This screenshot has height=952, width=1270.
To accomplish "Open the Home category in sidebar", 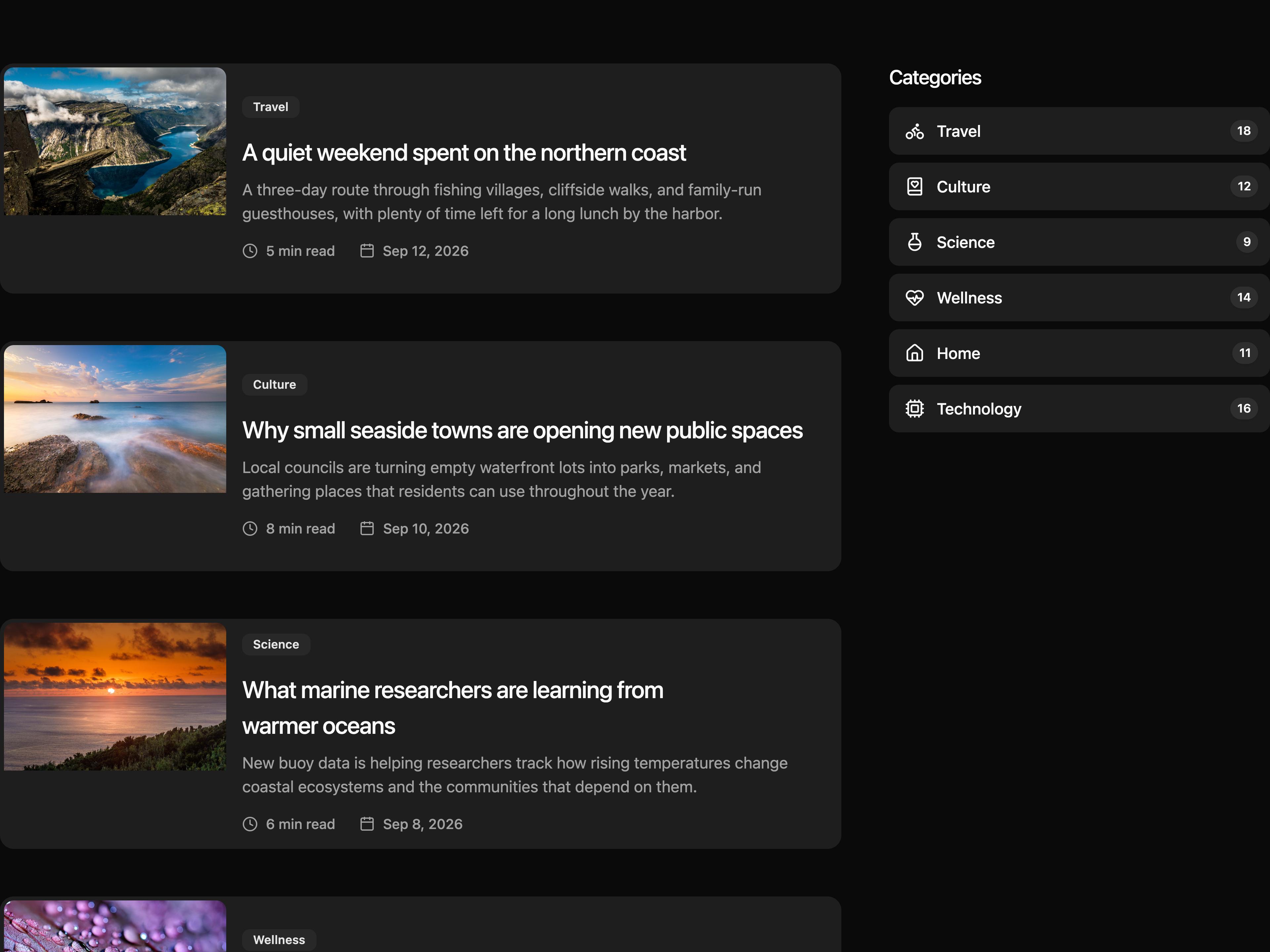I will click(1079, 353).
